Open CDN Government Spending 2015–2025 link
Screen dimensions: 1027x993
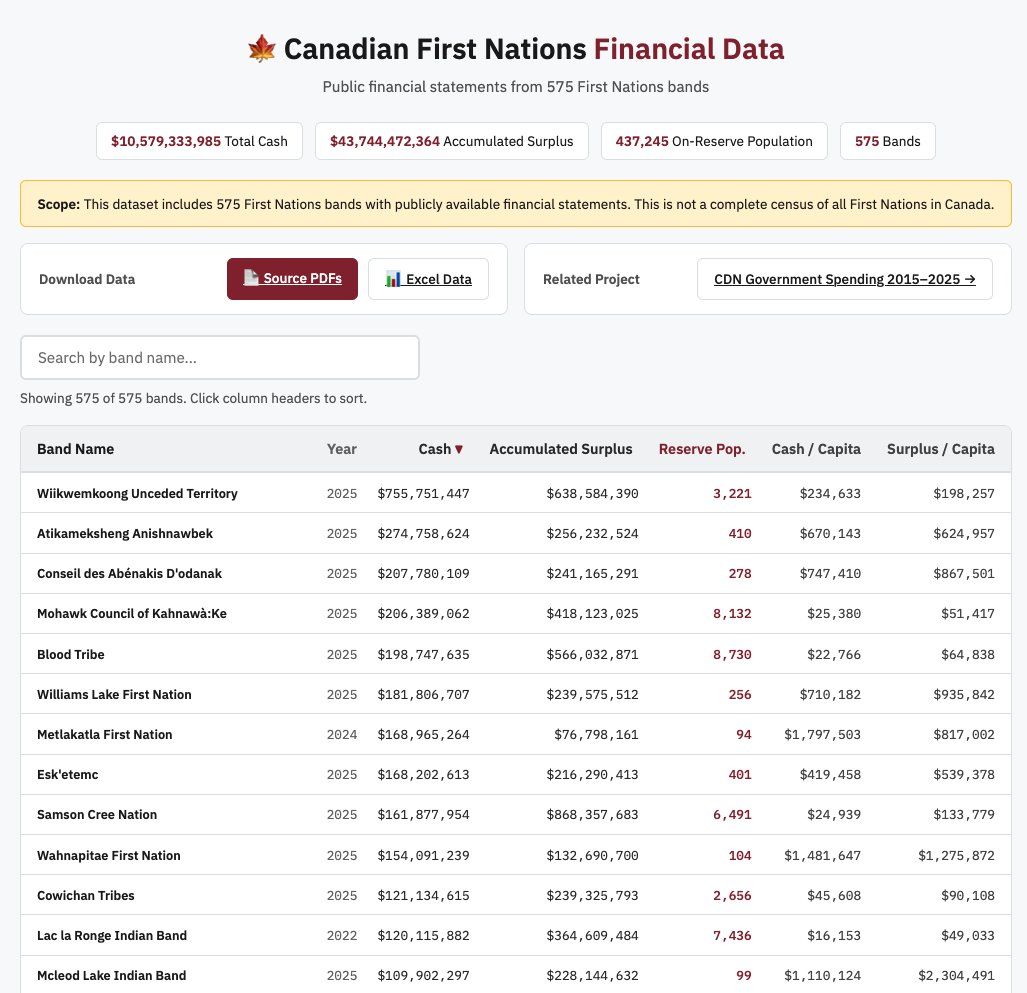tap(845, 279)
